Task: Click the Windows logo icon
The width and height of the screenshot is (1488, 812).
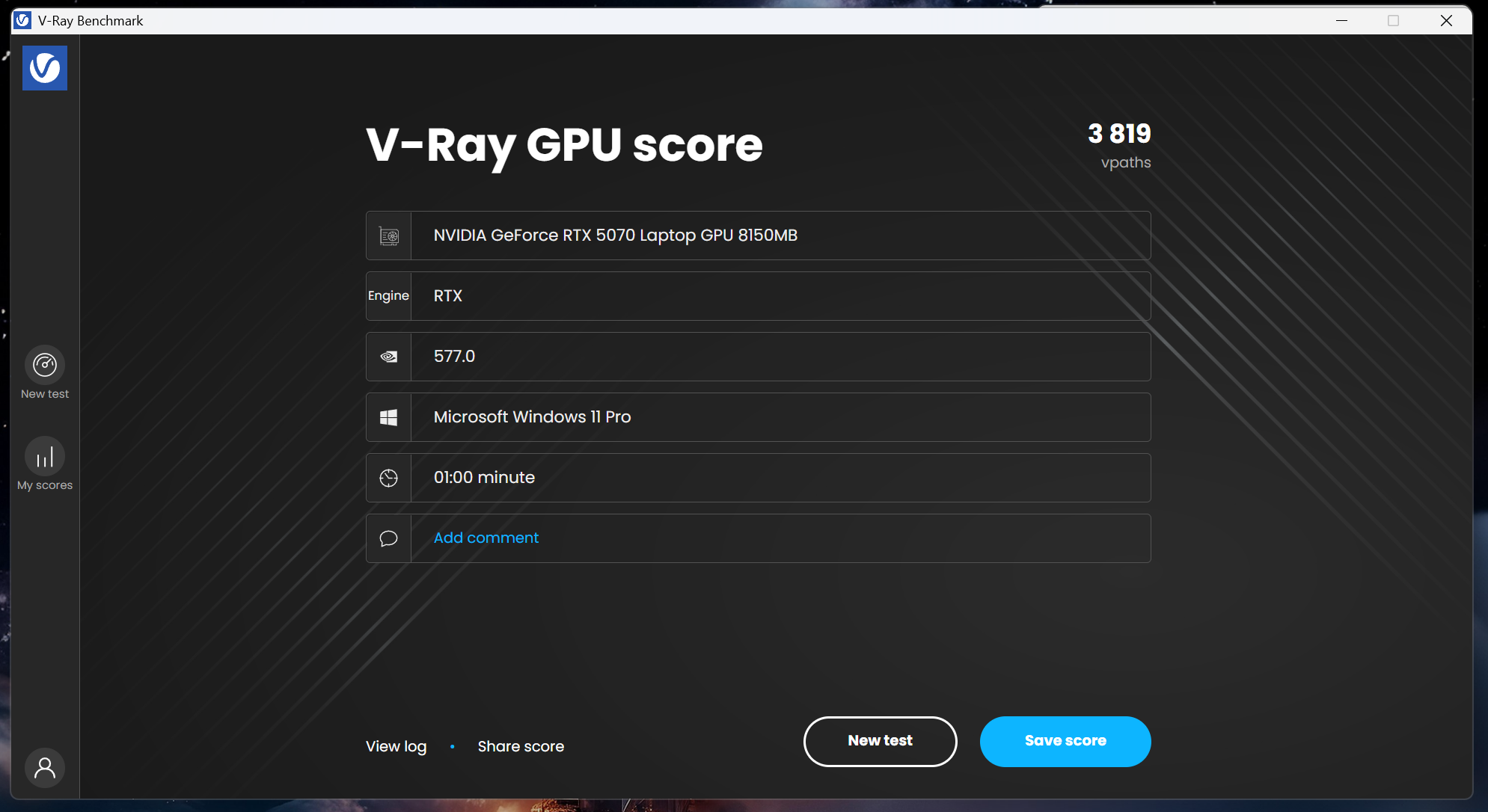Action: point(389,417)
